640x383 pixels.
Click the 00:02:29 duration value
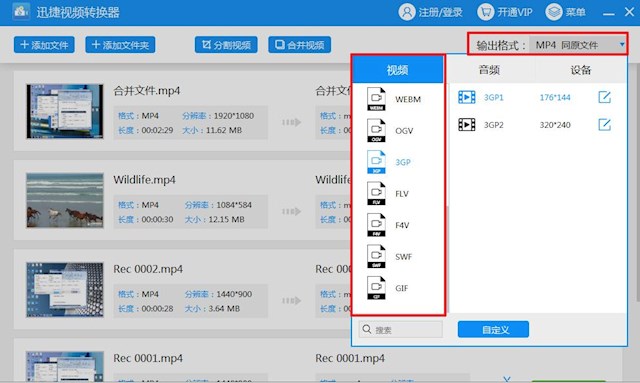pos(157,130)
